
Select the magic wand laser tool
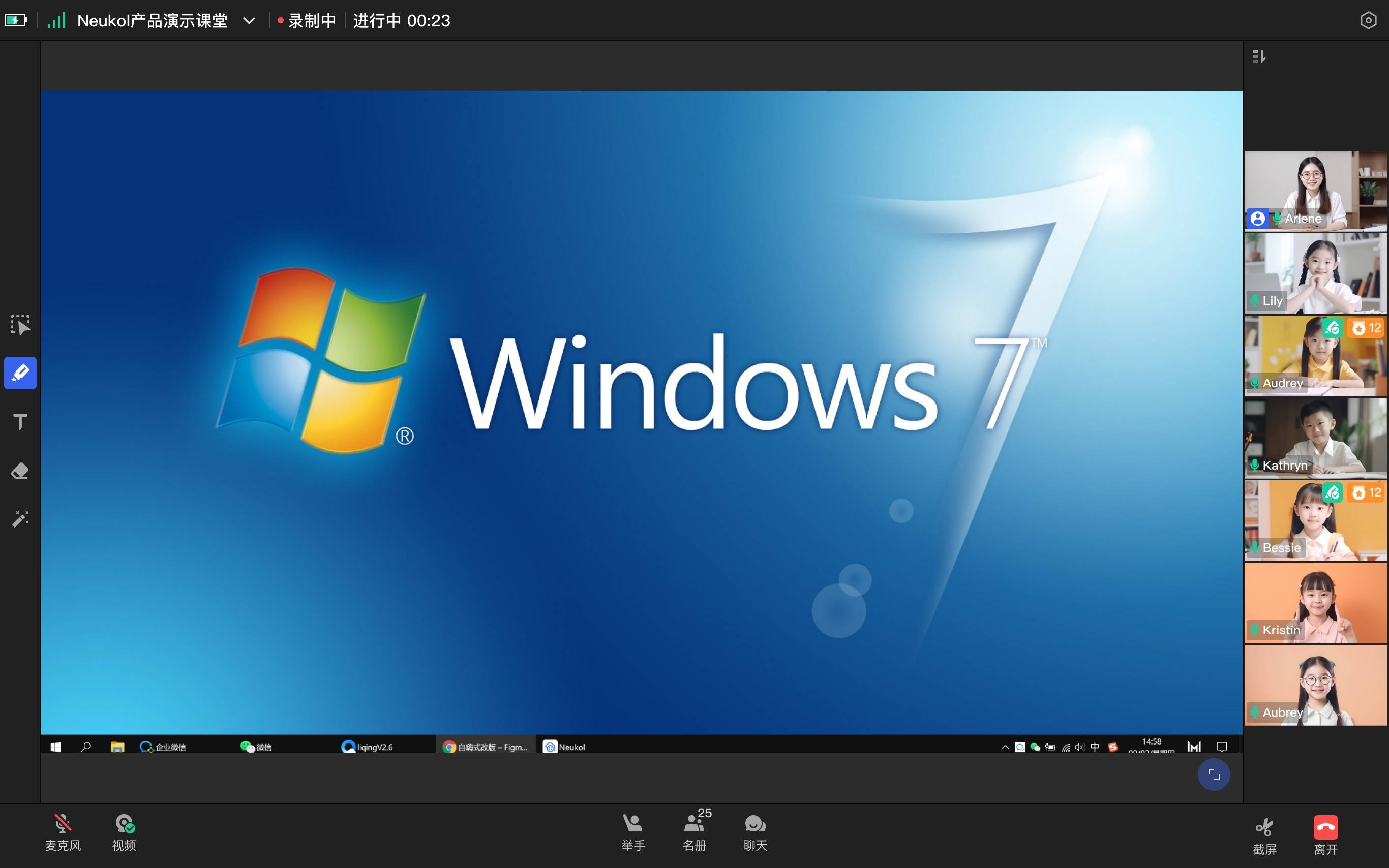(x=20, y=519)
